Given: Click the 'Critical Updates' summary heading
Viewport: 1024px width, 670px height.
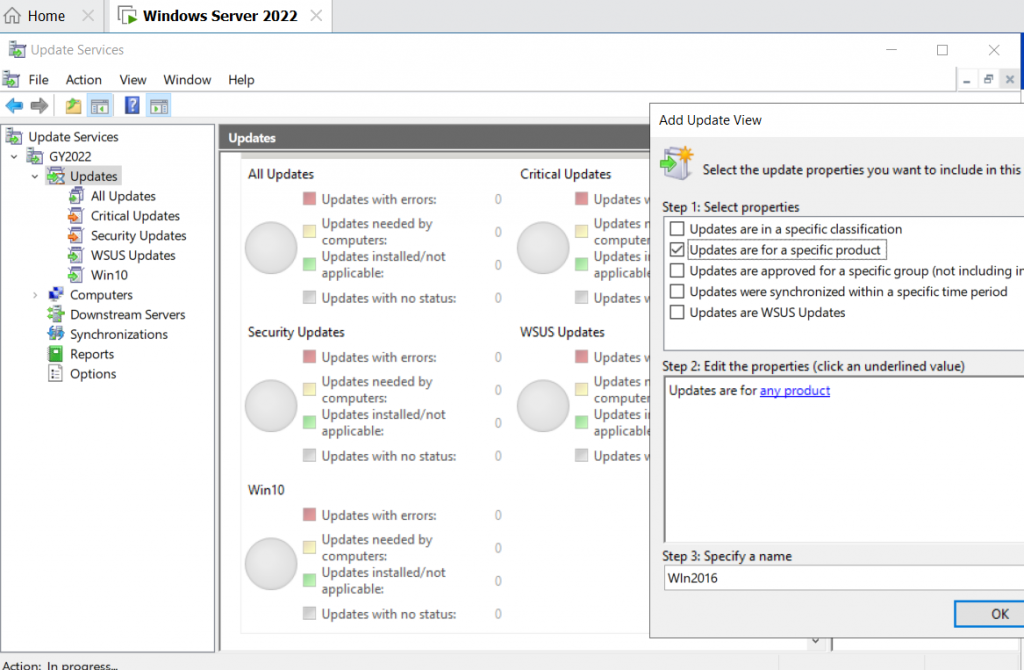Looking at the screenshot, I should pos(566,174).
